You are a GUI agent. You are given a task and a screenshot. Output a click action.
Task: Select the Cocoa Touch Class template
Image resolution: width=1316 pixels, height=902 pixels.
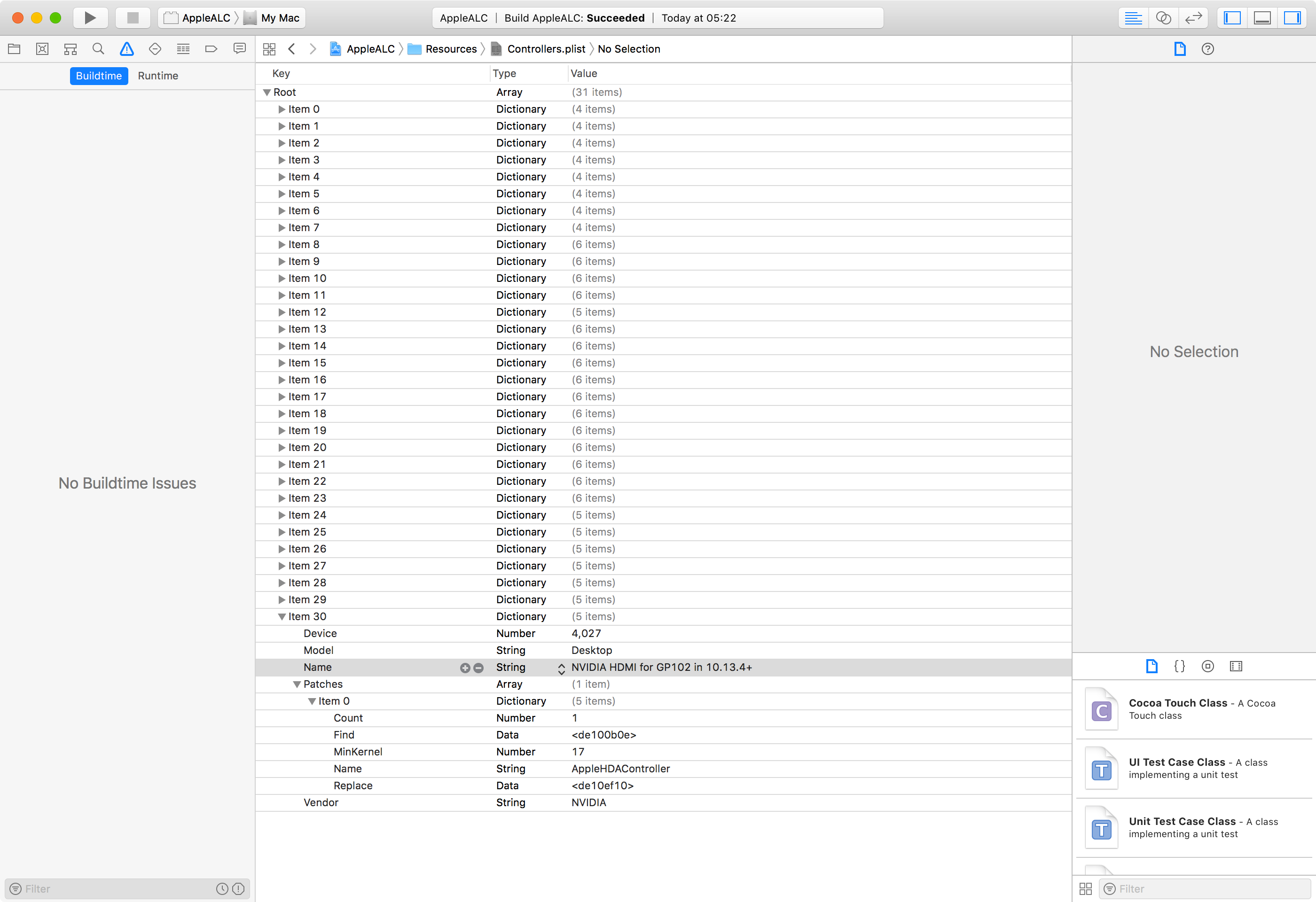pyautogui.click(x=1194, y=709)
